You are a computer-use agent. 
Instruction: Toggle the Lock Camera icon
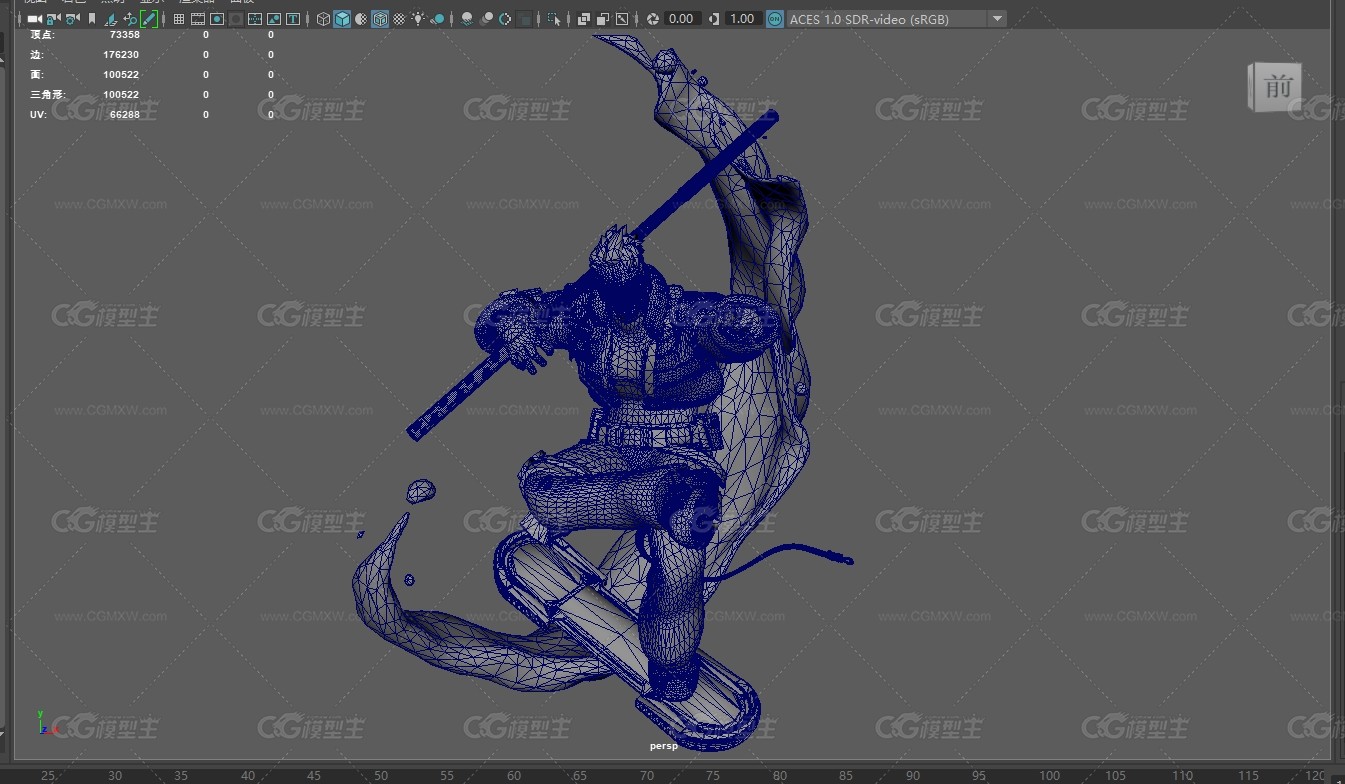coord(53,19)
